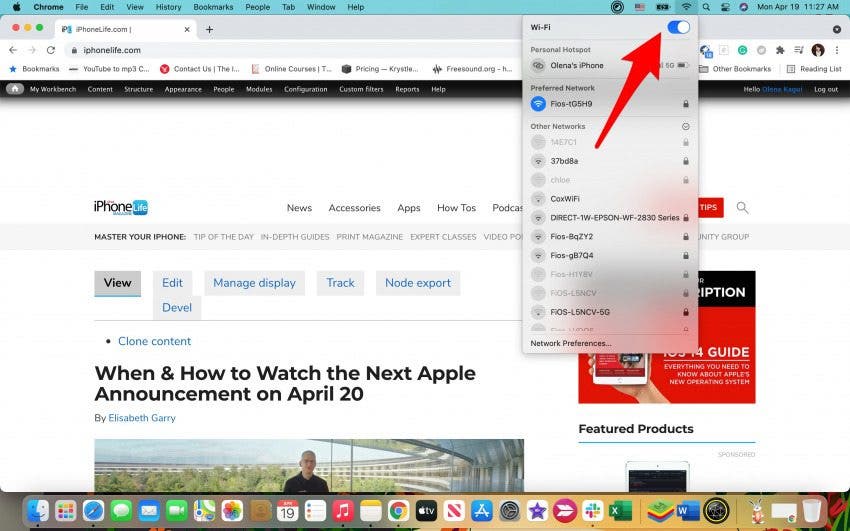Reload the current page
850x531 pixels.
click(51, 50)
